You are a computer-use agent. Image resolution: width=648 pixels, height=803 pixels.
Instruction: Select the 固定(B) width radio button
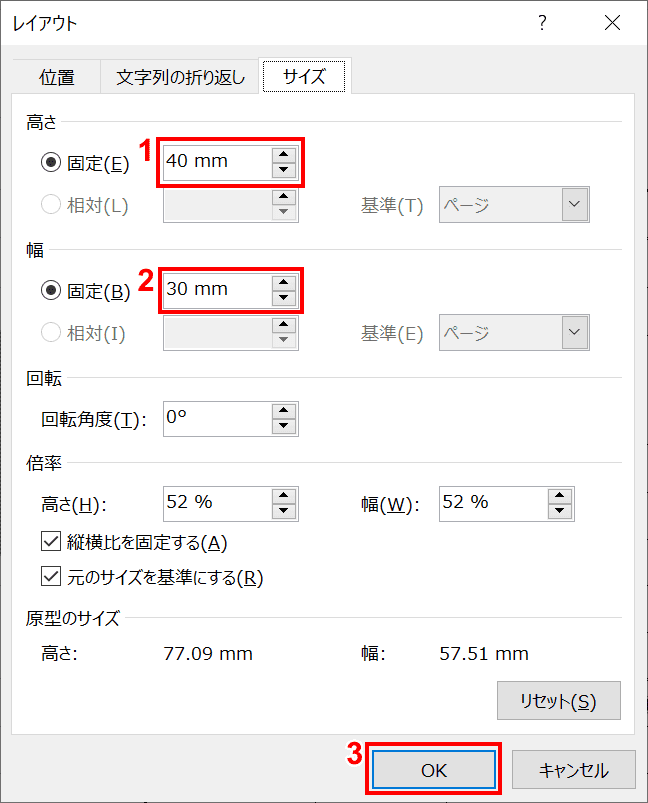(51, 291)
